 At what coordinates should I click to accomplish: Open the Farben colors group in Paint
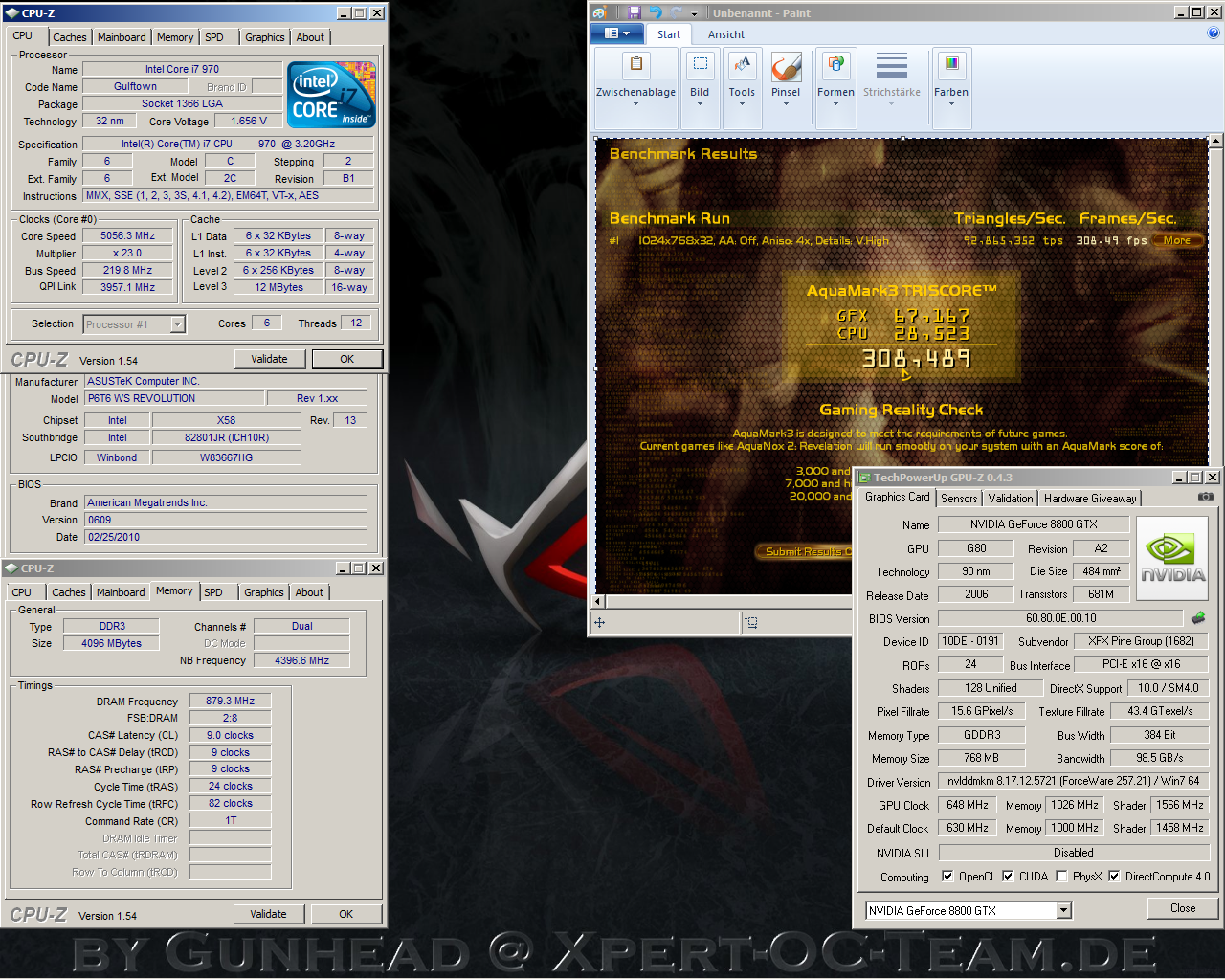click(x=951, y=87)
